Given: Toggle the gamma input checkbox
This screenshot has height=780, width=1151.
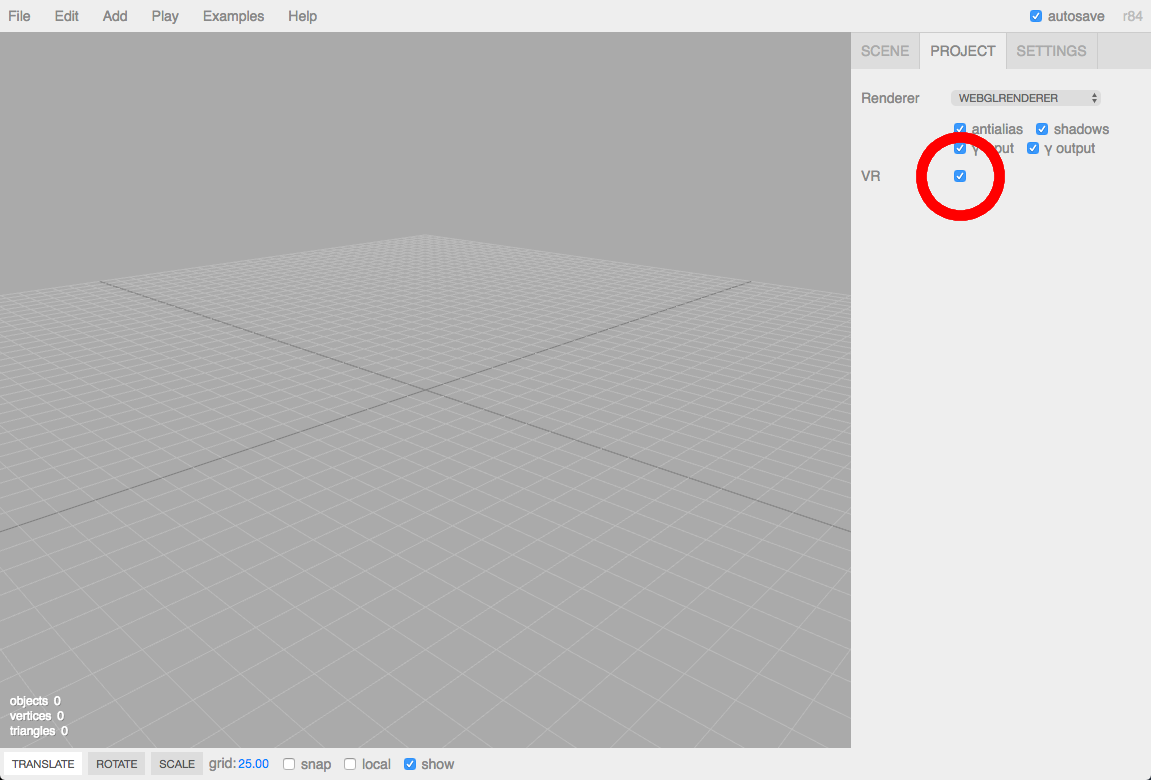Looking at the screenshot, I should (959, 148).
